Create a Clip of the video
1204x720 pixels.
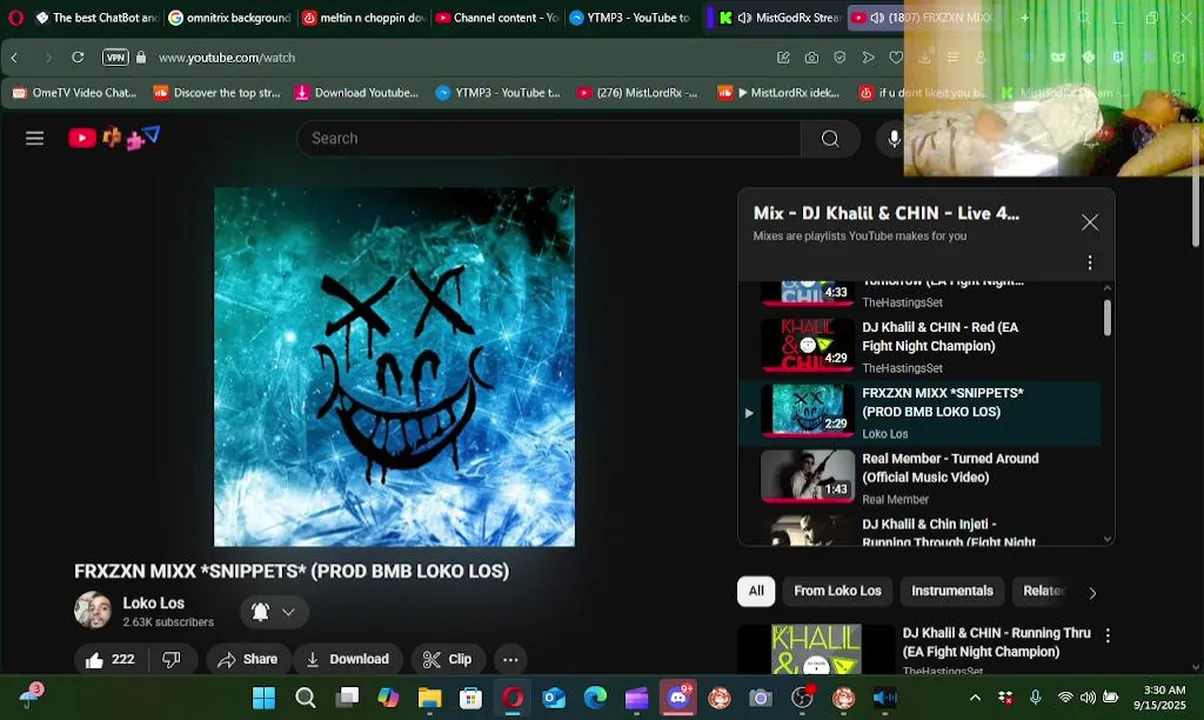point(447,659)
